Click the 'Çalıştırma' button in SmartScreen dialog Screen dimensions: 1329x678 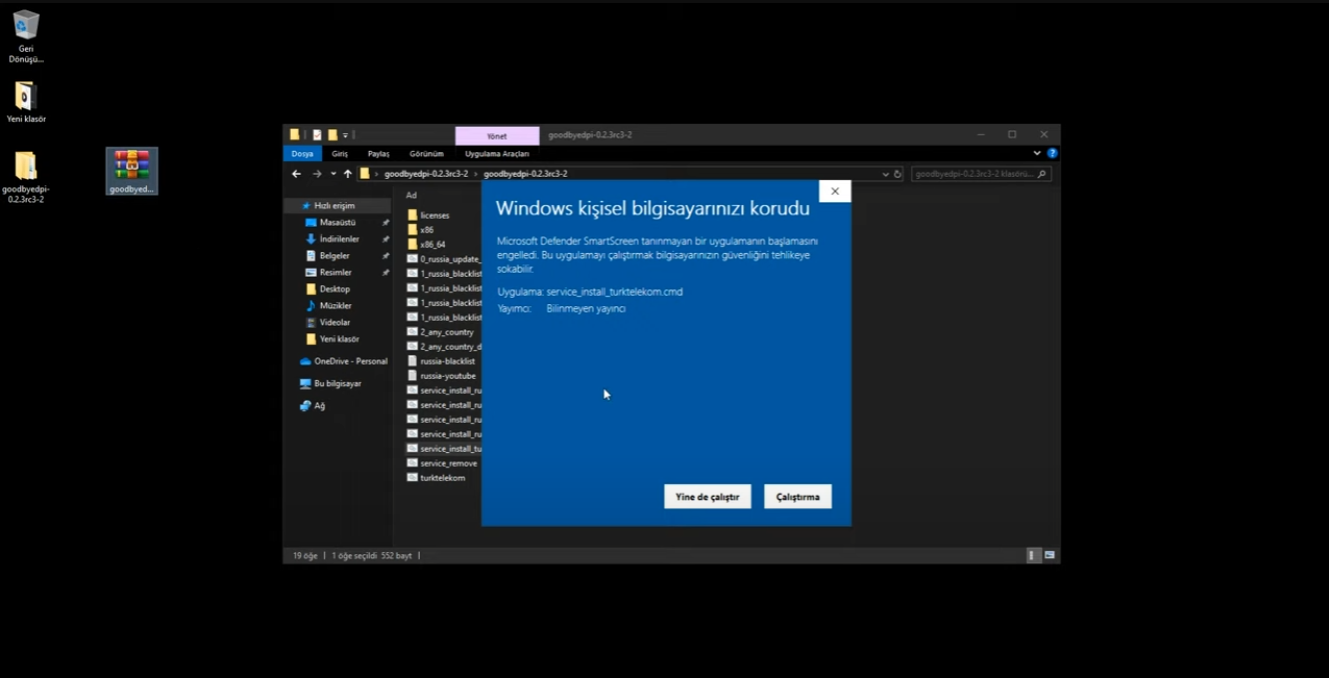(798, 497)
